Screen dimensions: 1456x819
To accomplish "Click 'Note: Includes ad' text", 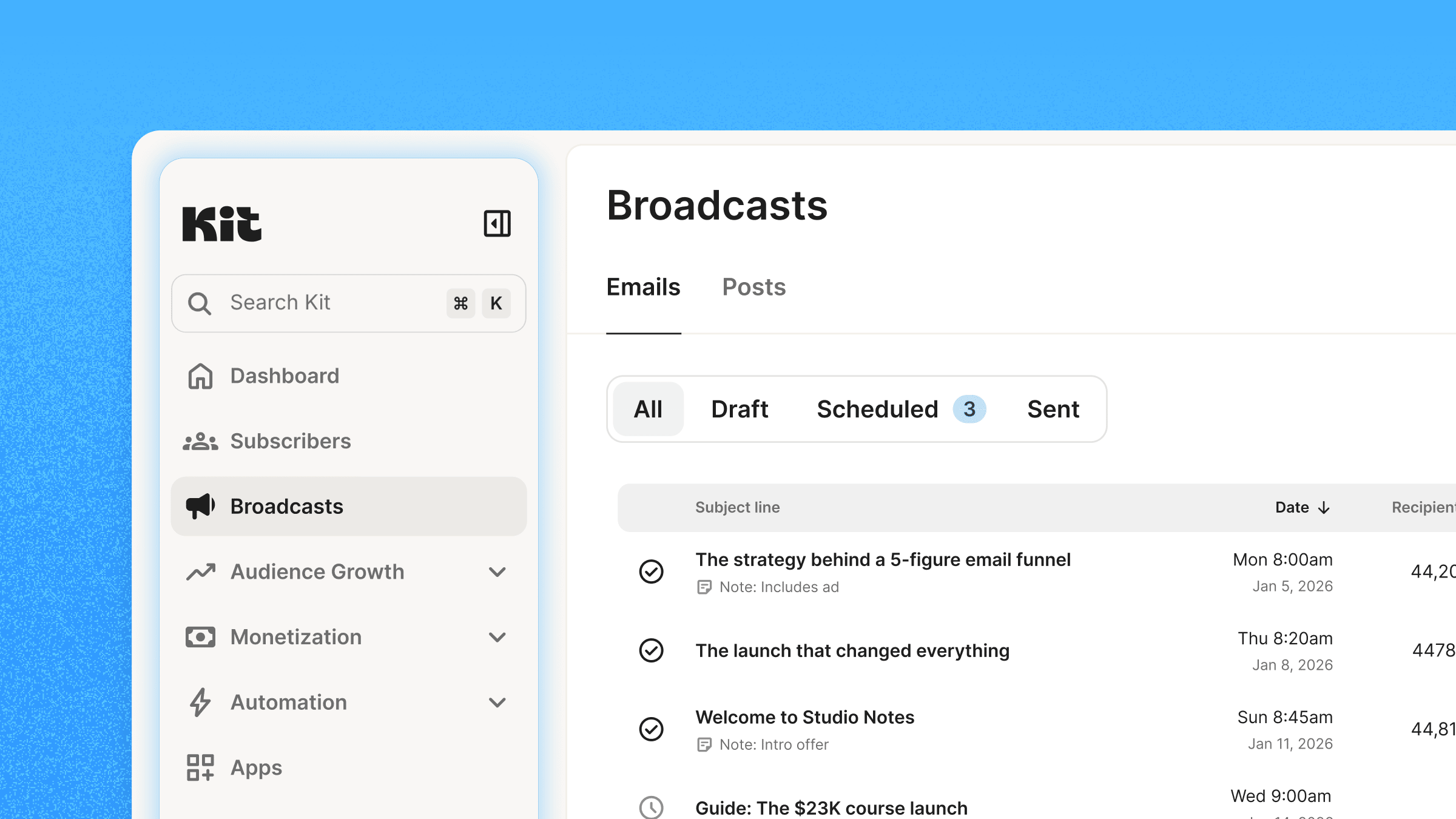I will coord(779,587).
